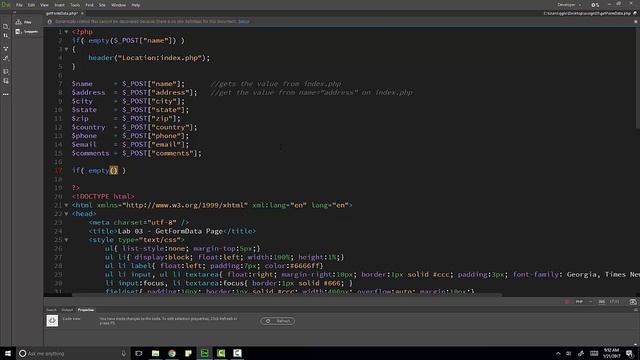Open the Properties panel options menu
This screenshot has height=360, width=640.
point(636,310)
